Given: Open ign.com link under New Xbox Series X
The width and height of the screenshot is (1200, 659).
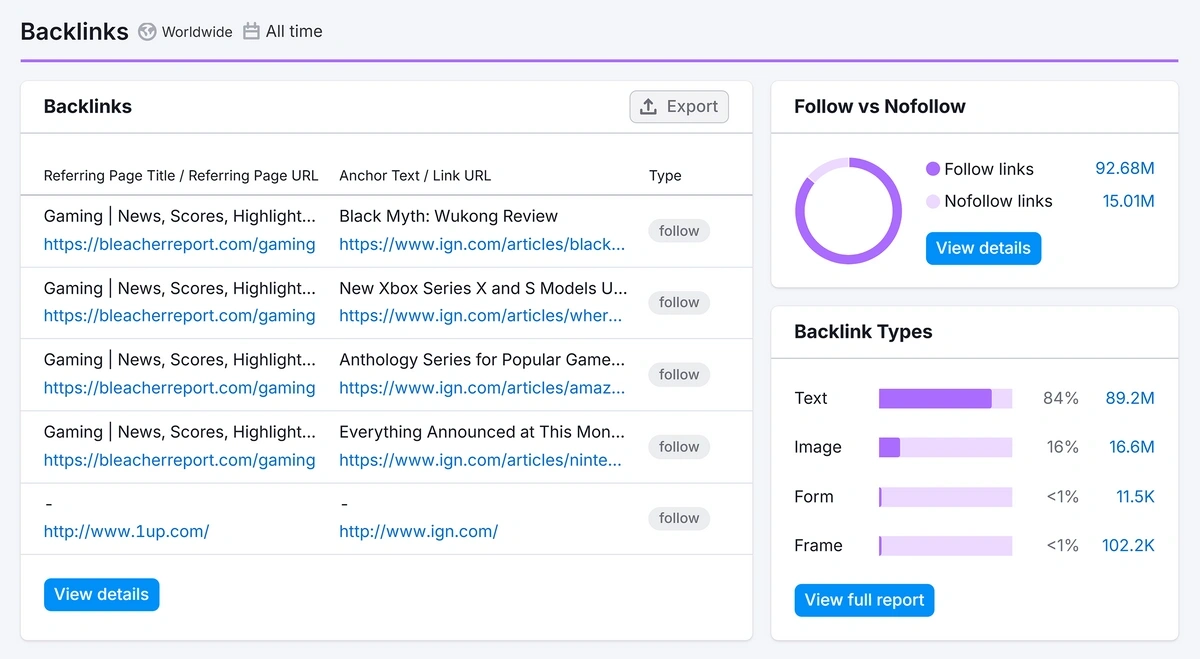Looking at the screenshot, I should pos(481,316).
